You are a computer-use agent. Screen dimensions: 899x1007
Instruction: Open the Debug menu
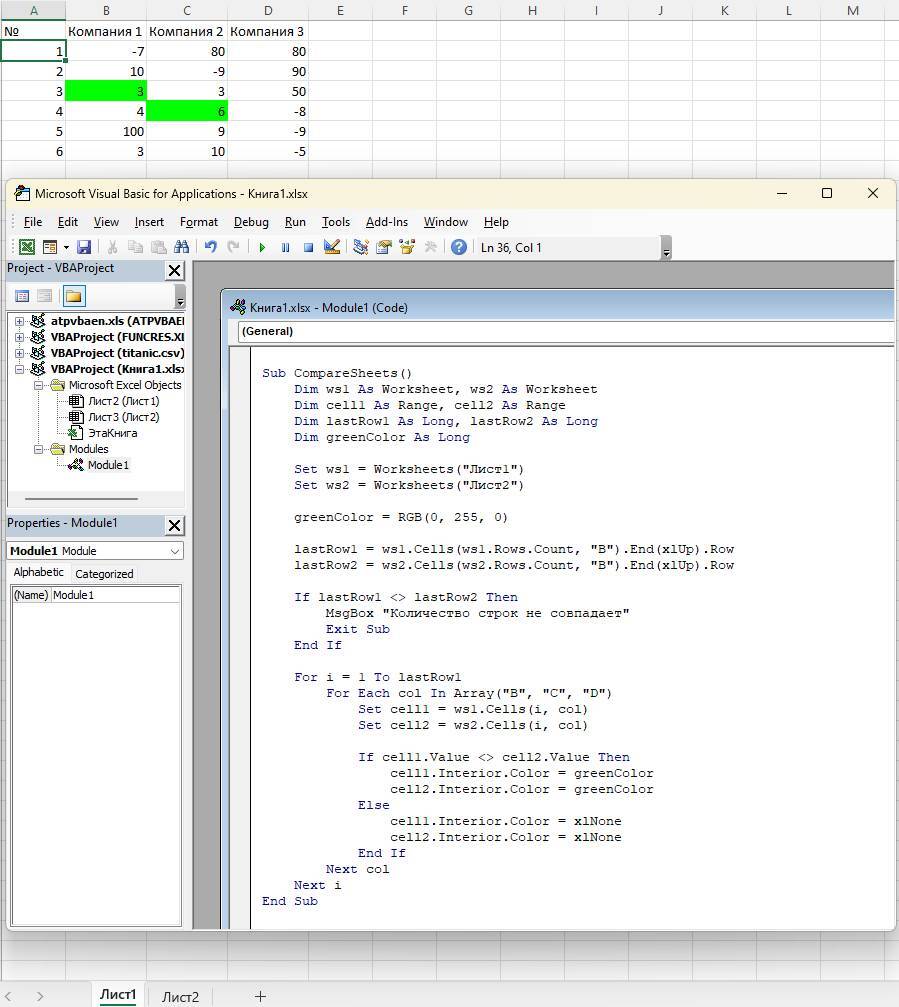point(251,222)
